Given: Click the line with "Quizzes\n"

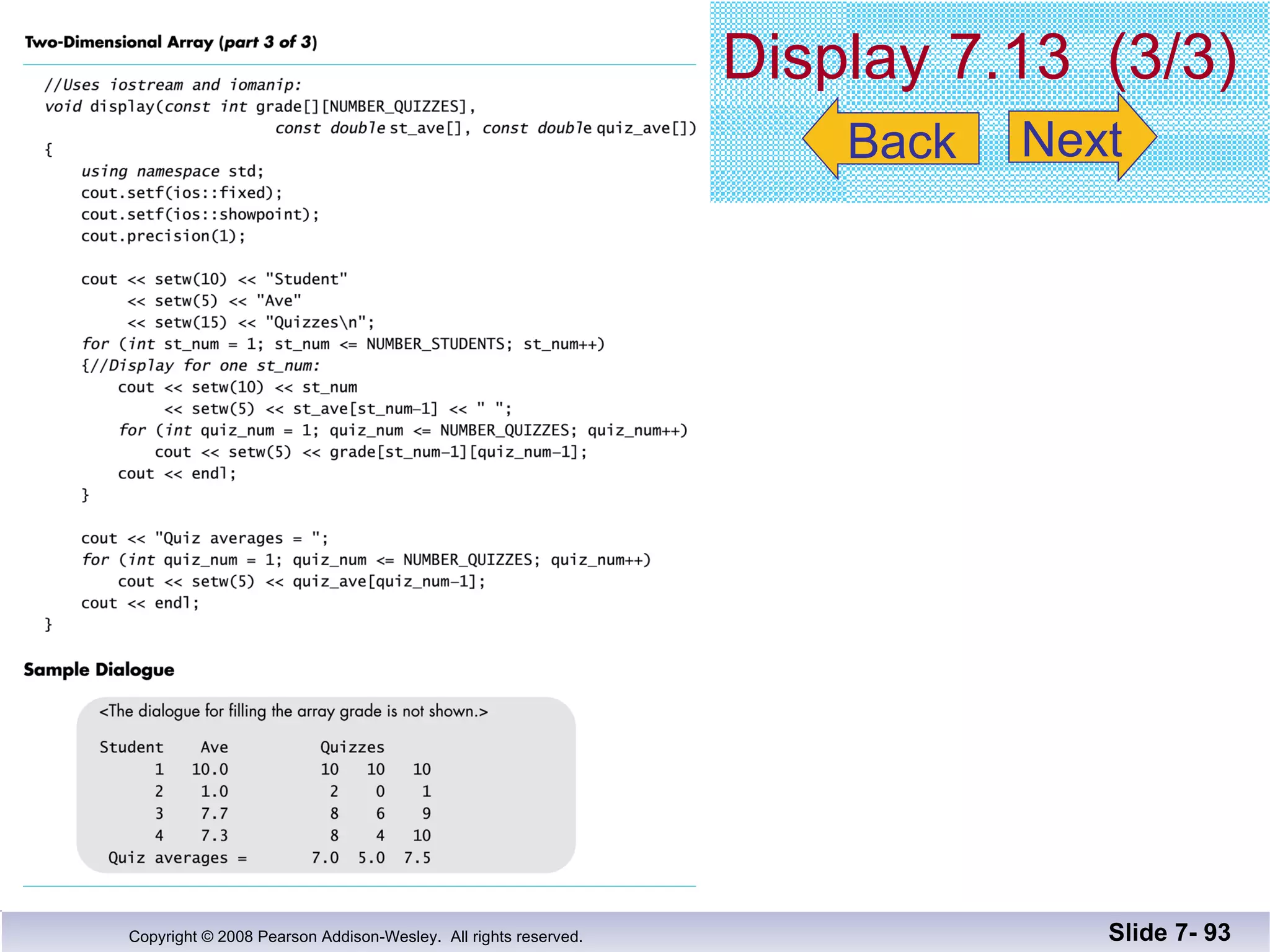Looking at the screenshot, I should point(251,322).
